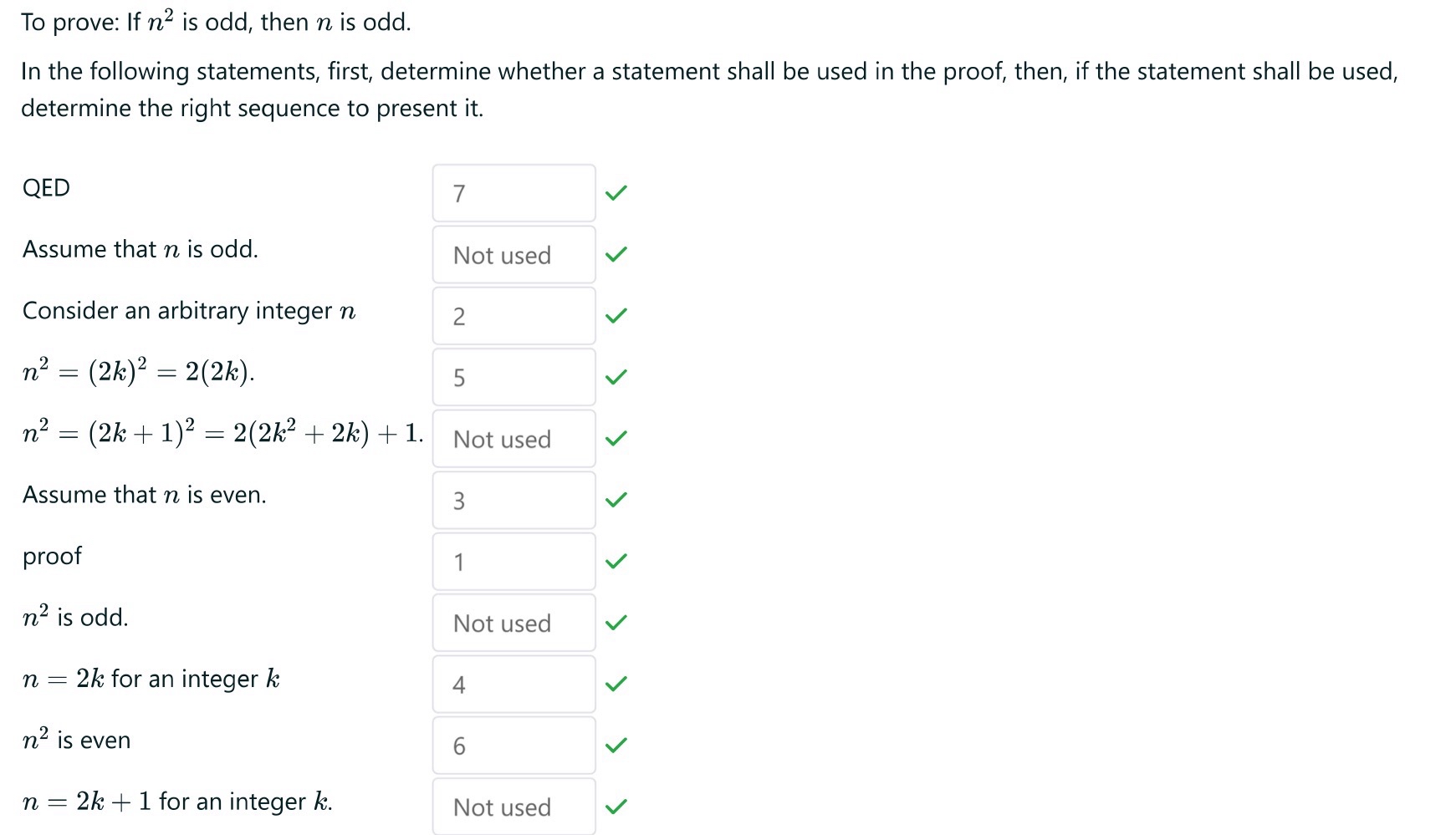This screenshot has height=835, width=1456.
Task: Click the green checkmark beside QED
Action: point(617,193)
